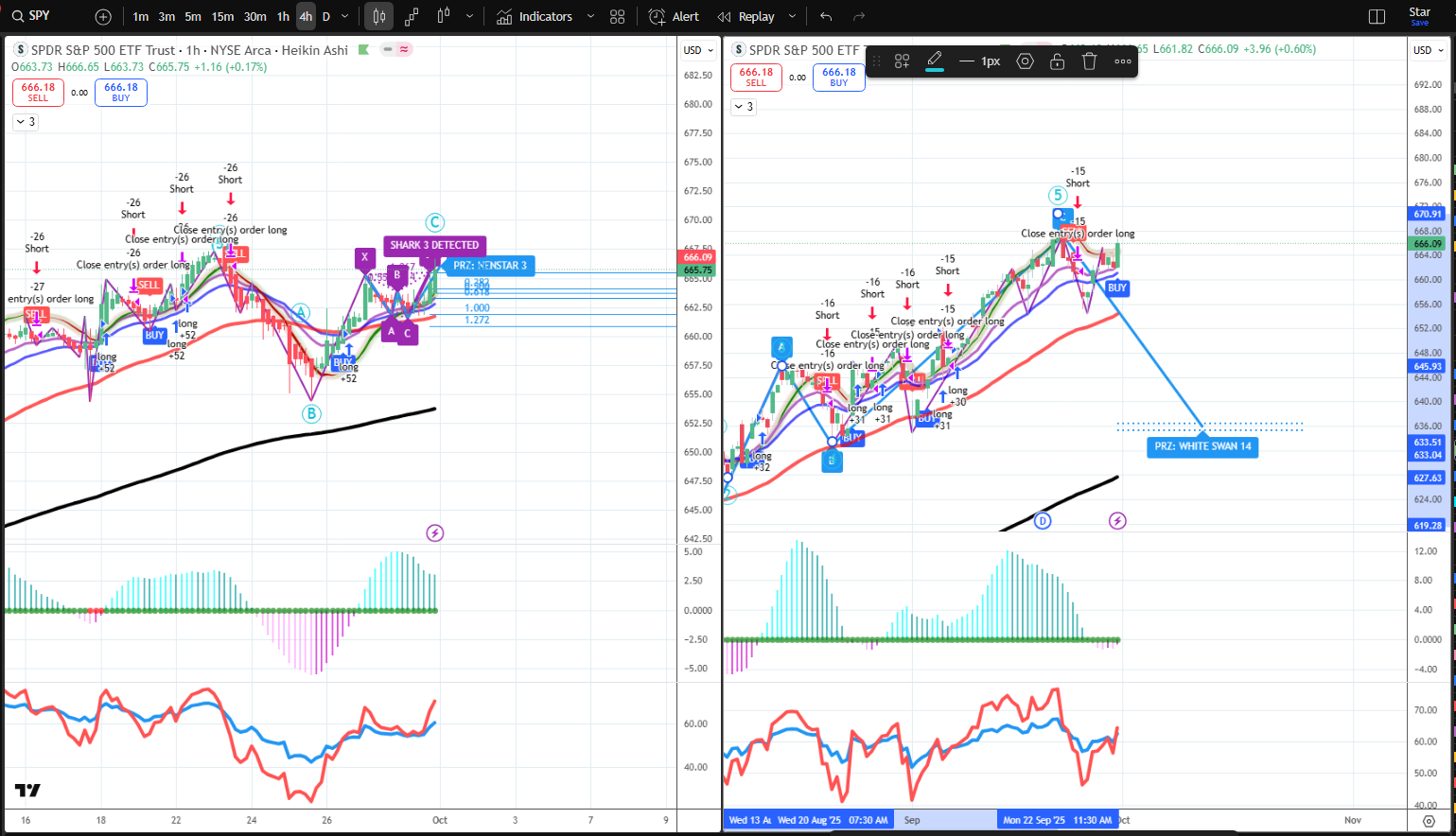Collapse the left chart indicator legend (3)
1456x836 pixels.
click(x=26, y=122)
